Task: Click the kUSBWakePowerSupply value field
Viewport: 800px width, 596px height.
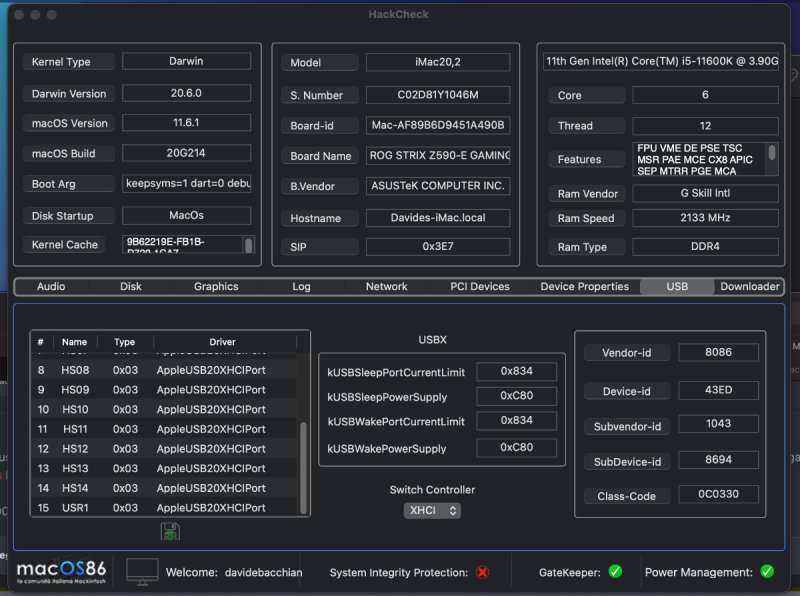Action: [516, 447]
